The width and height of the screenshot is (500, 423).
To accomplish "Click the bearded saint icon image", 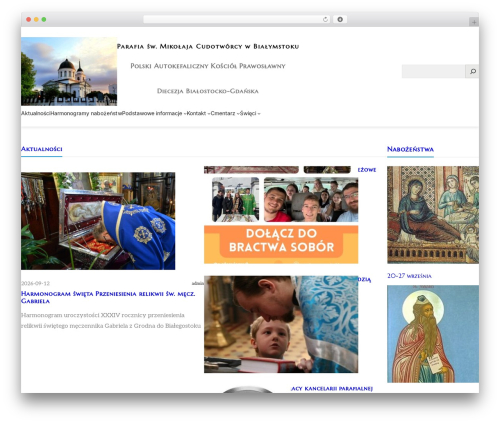I will (x=433, y=334).
